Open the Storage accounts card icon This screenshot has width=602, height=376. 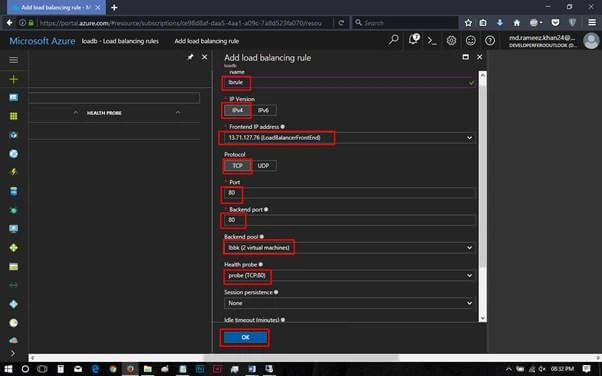[13, 267]
